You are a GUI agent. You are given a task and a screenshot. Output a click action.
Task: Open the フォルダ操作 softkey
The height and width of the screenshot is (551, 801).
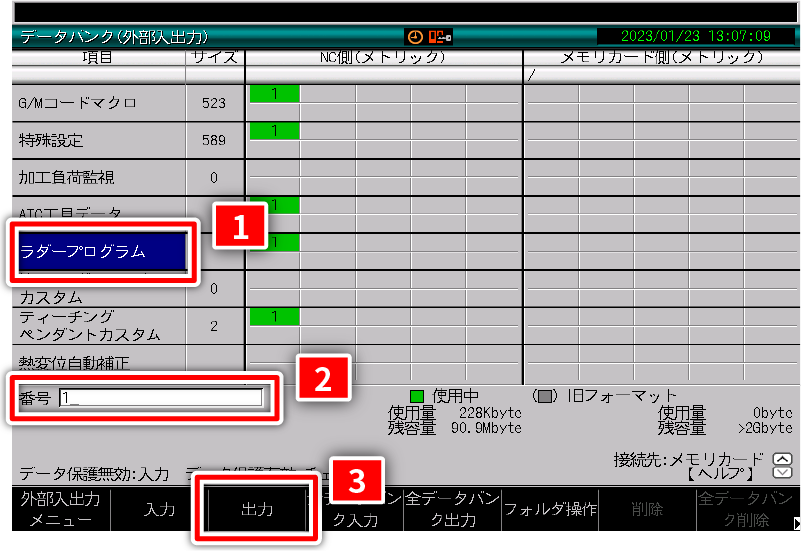pos(550,509)
